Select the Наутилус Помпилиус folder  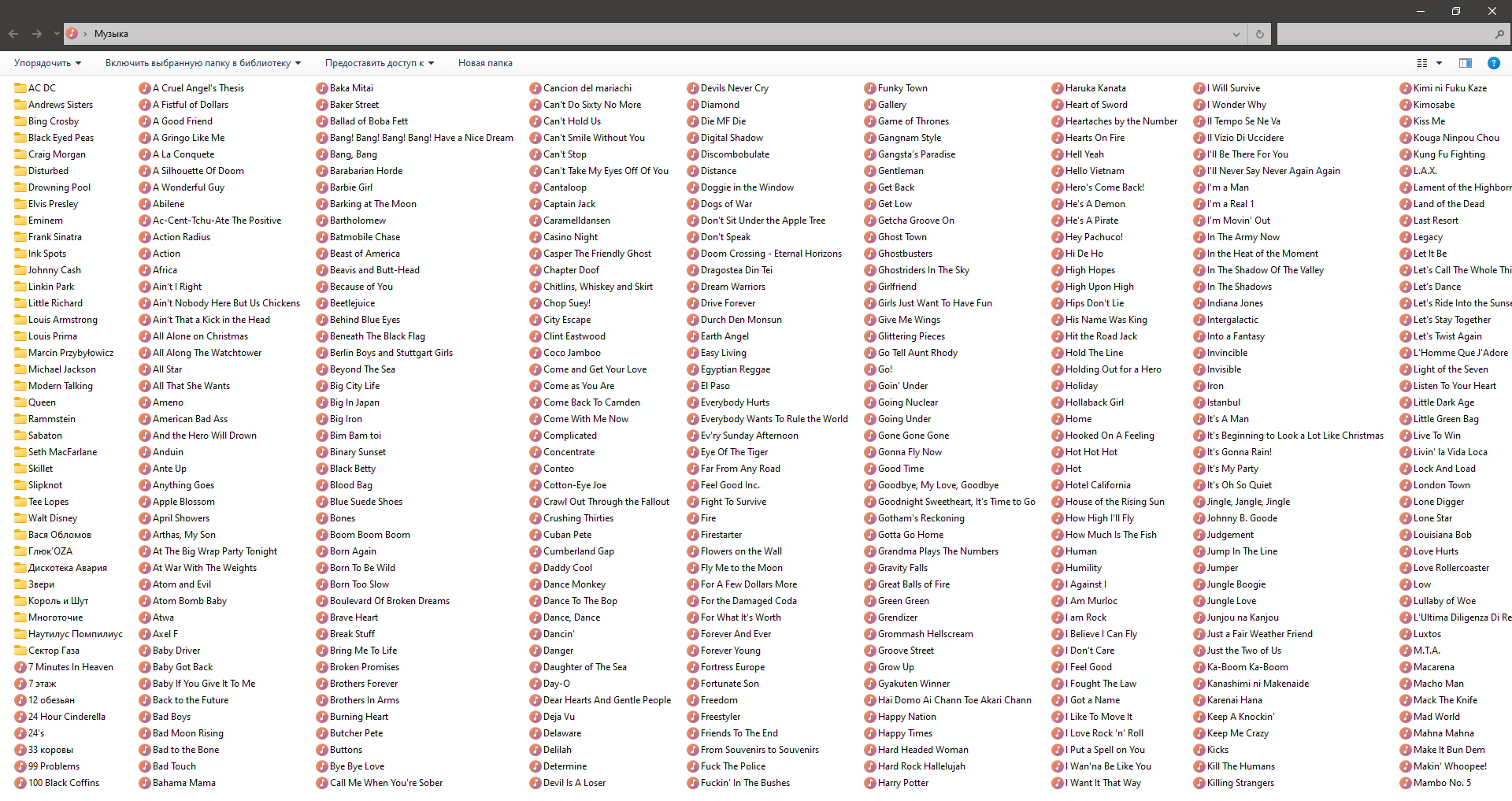[69, 634]
